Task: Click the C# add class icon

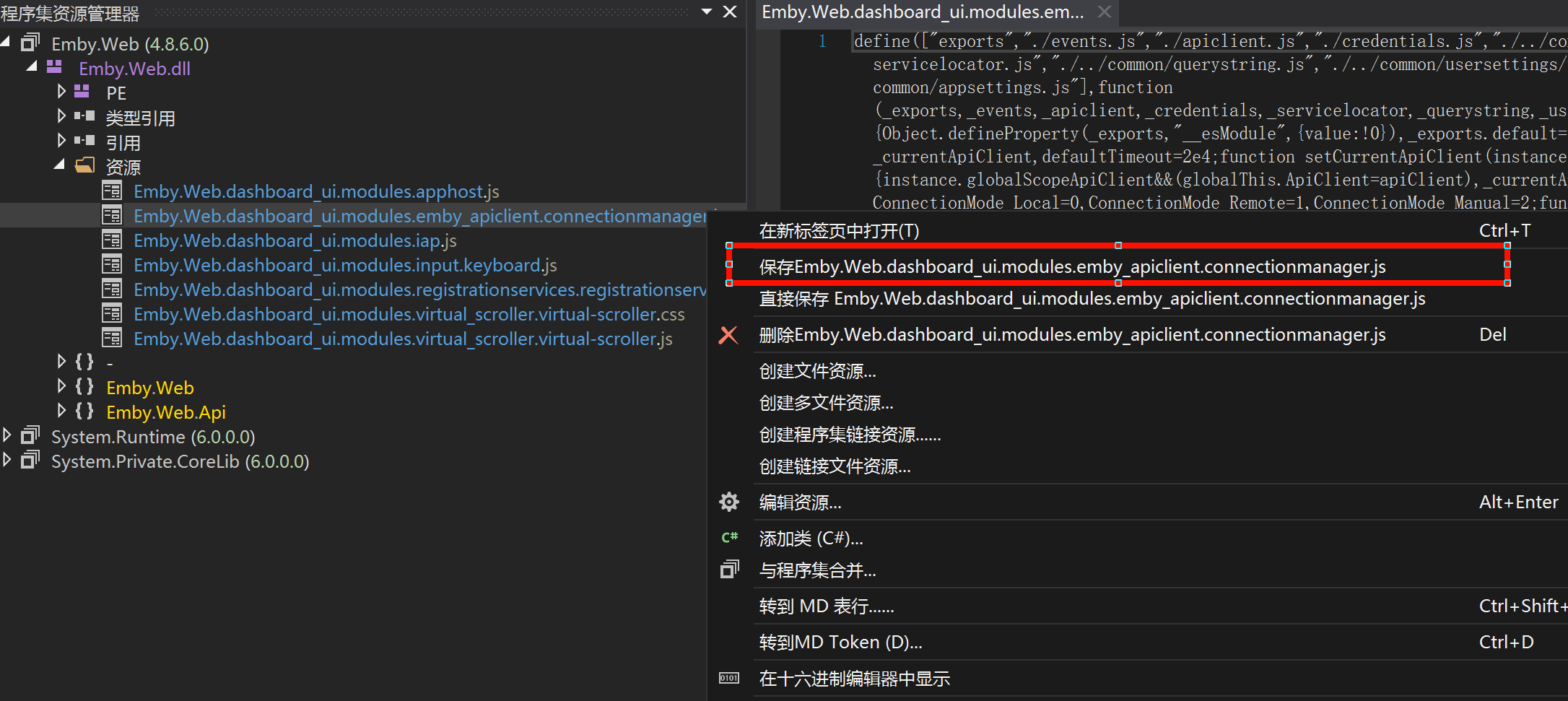Action: coord(729,538)
